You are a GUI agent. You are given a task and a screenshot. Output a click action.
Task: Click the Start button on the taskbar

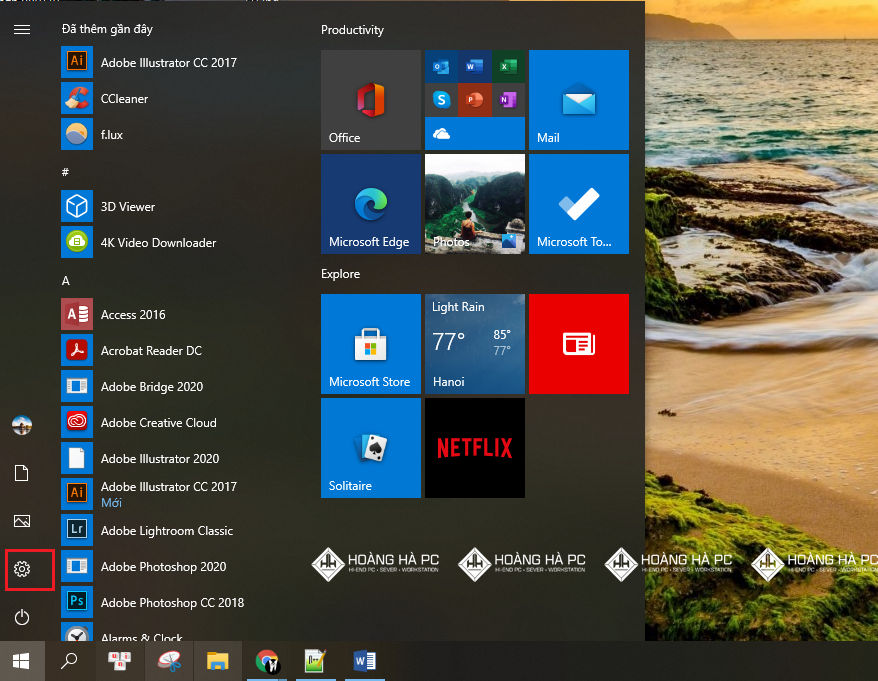(x=21, y=661)
